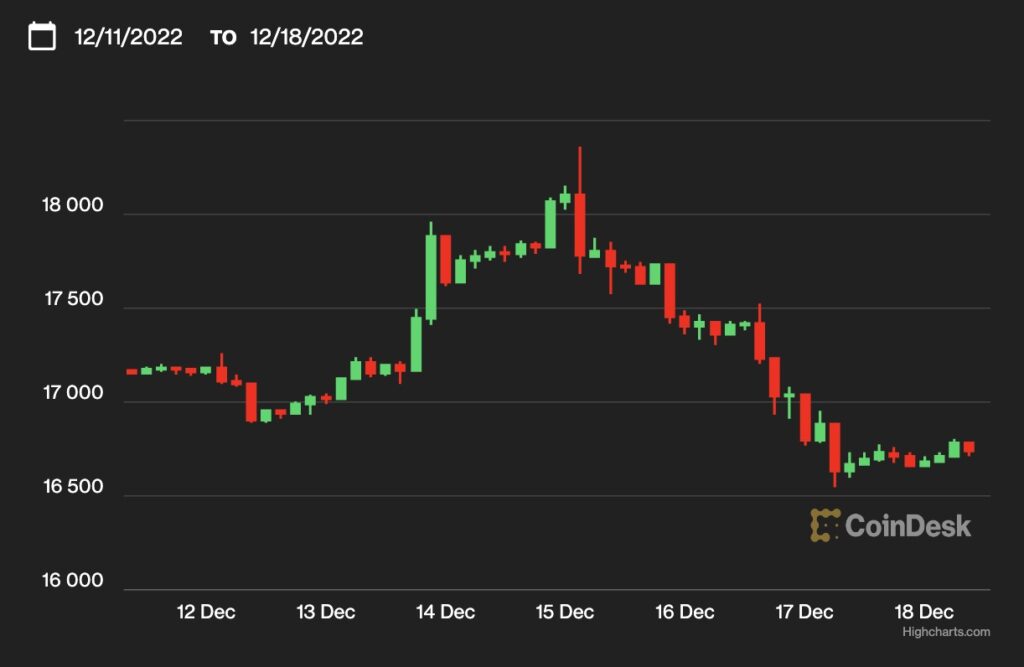
Task: Open the start date 12/11/2022
Action: tap(128, 36)
